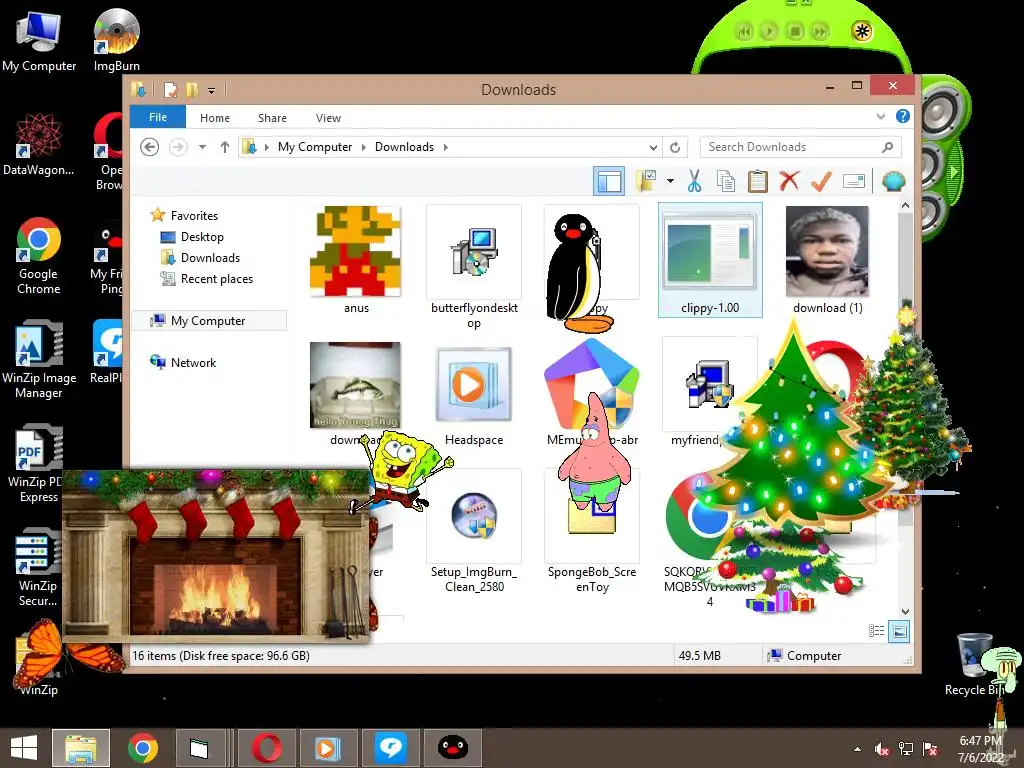Switch to large icons view in status bar
This screenshot has width=1024, height=768.
point(899,631)
